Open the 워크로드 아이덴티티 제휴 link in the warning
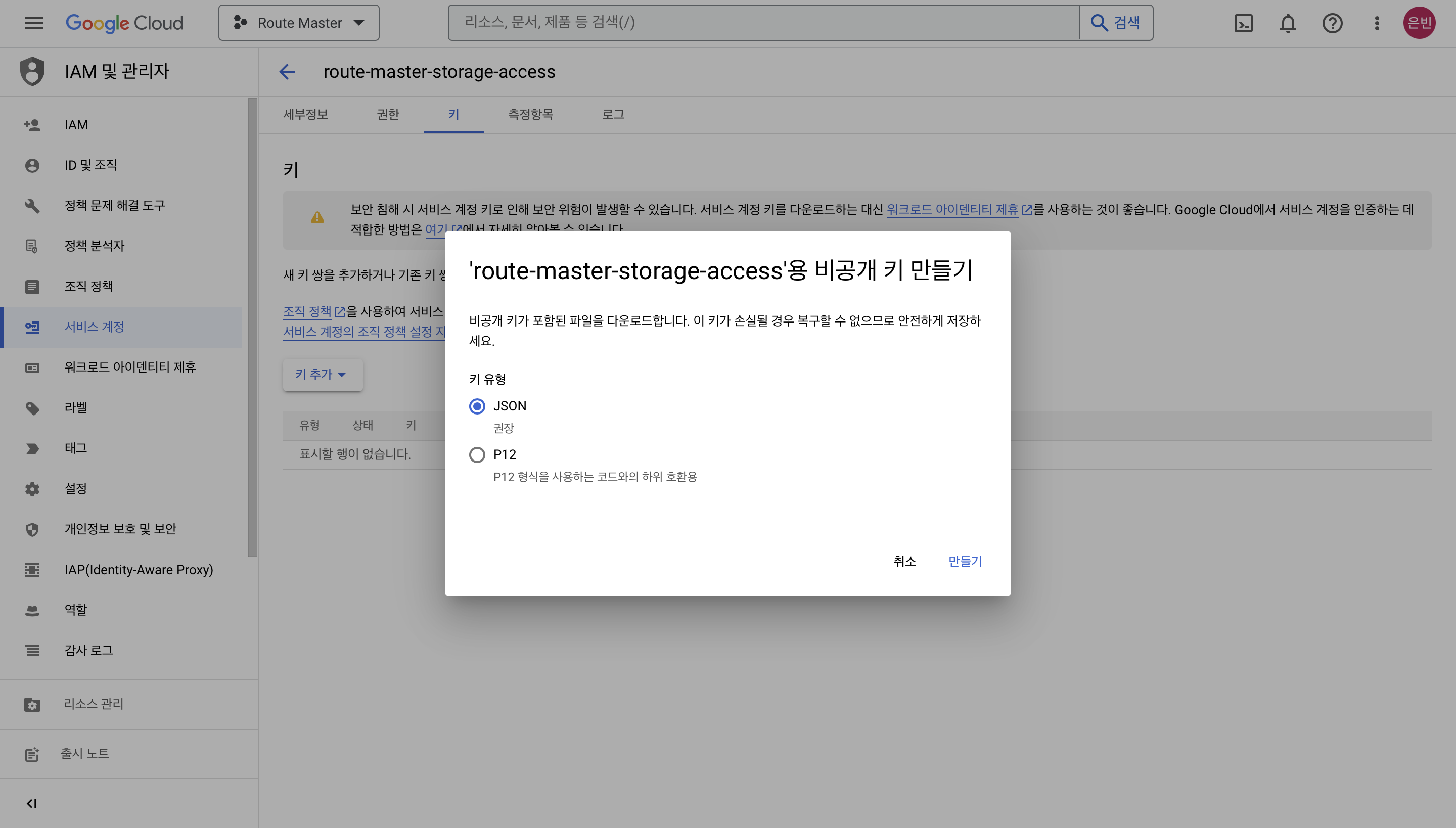 pyautogui.click(x=952, y=210)
